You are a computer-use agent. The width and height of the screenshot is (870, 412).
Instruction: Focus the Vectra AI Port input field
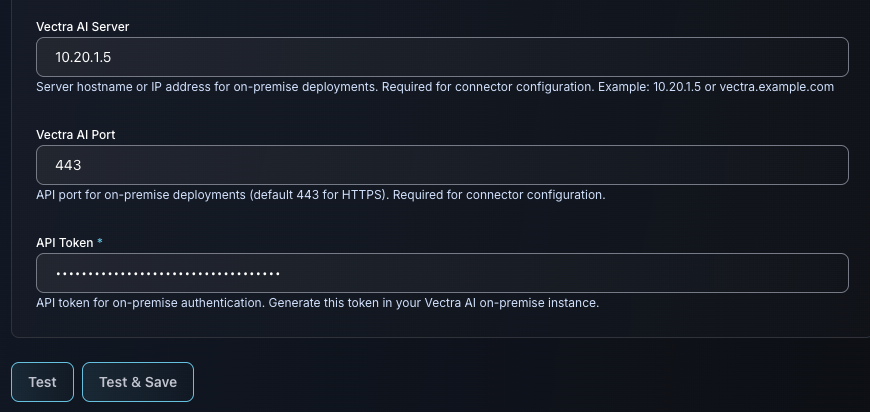(442, 165)
